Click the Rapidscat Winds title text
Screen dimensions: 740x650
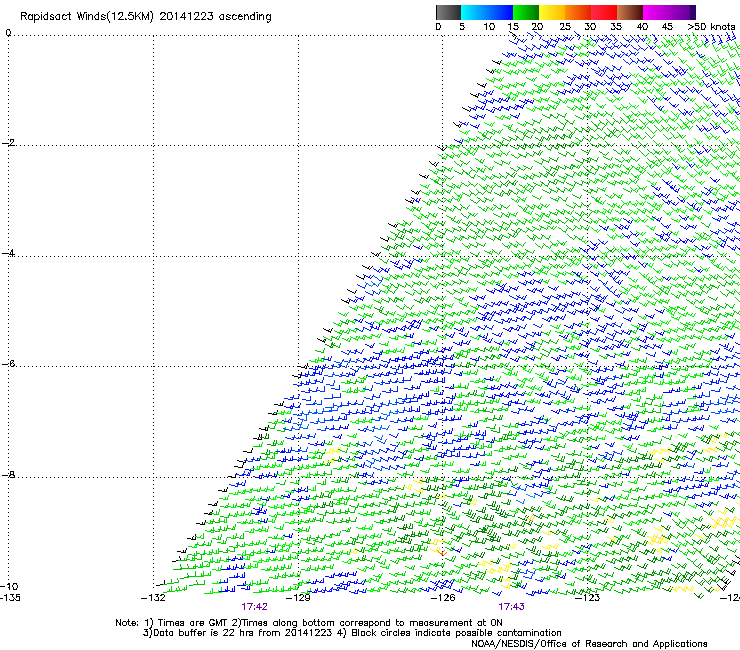(145, 17)
